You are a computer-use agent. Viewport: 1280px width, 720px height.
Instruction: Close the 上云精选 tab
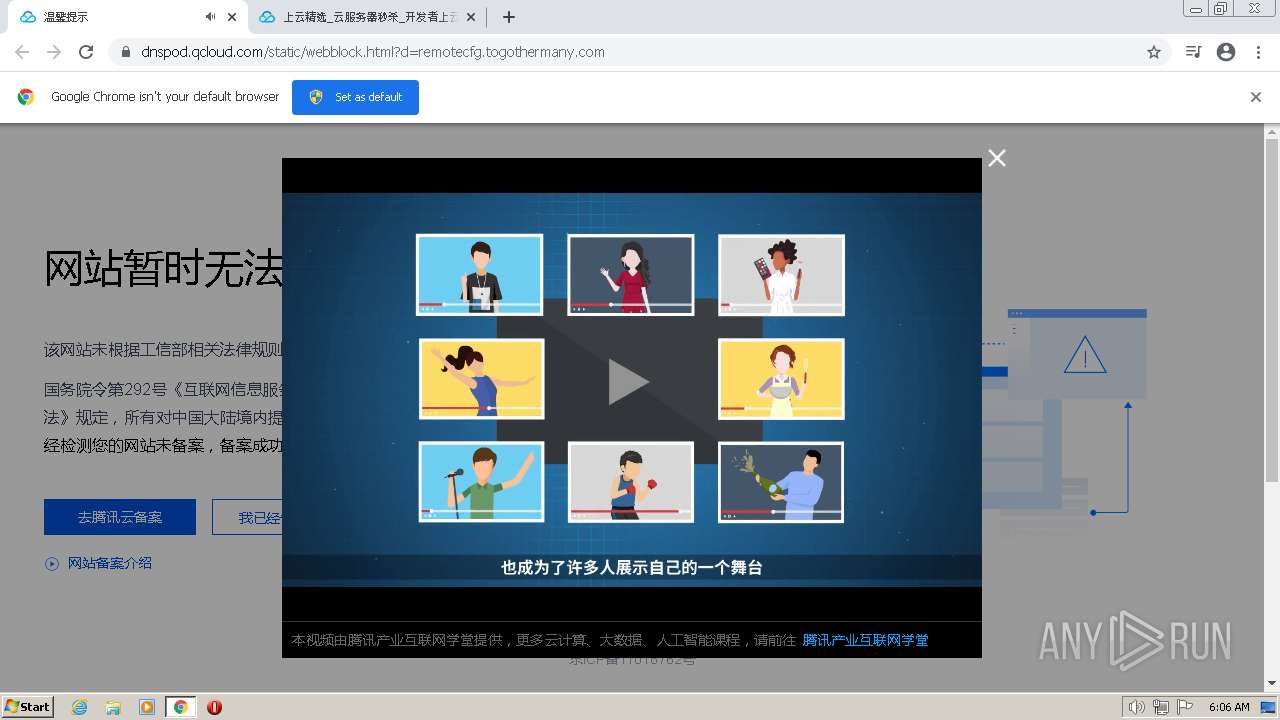[x=472, y=17]
